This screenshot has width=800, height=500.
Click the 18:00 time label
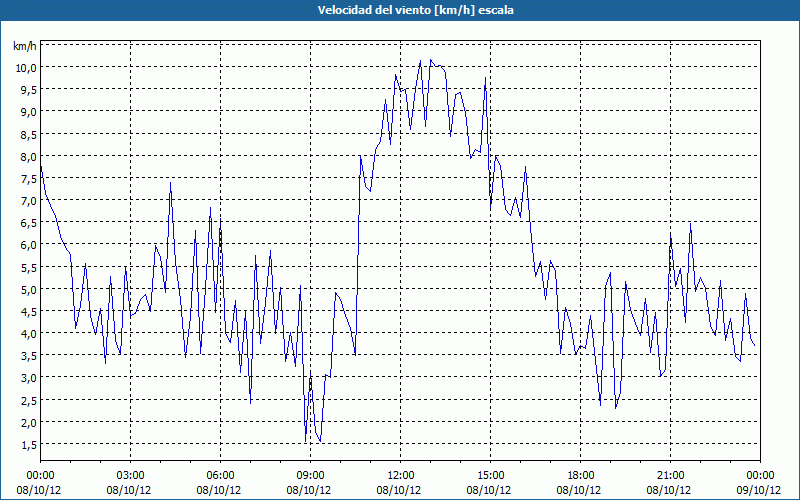[580, 476]
